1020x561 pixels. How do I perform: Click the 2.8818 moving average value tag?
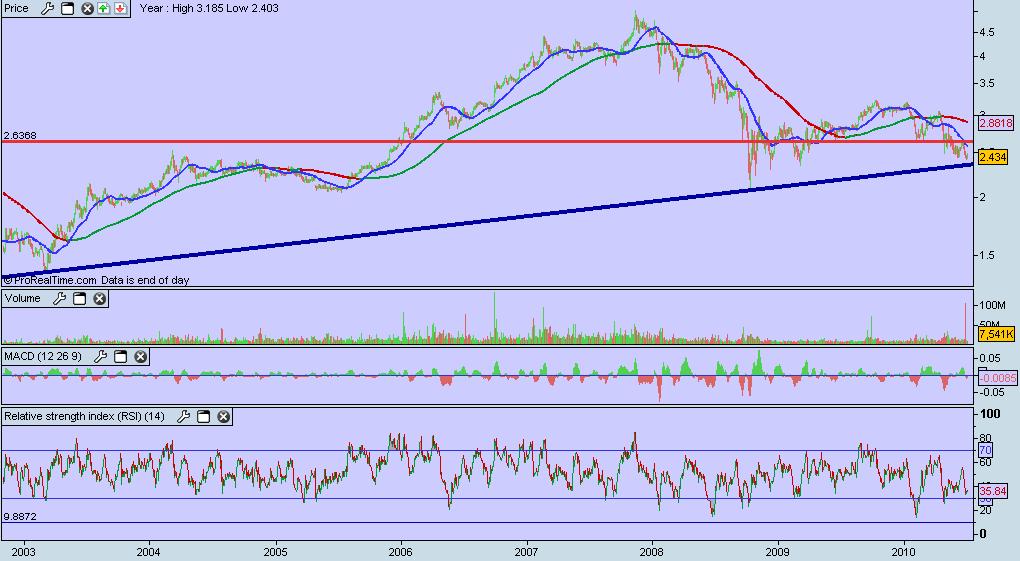(x=995, y=123)
